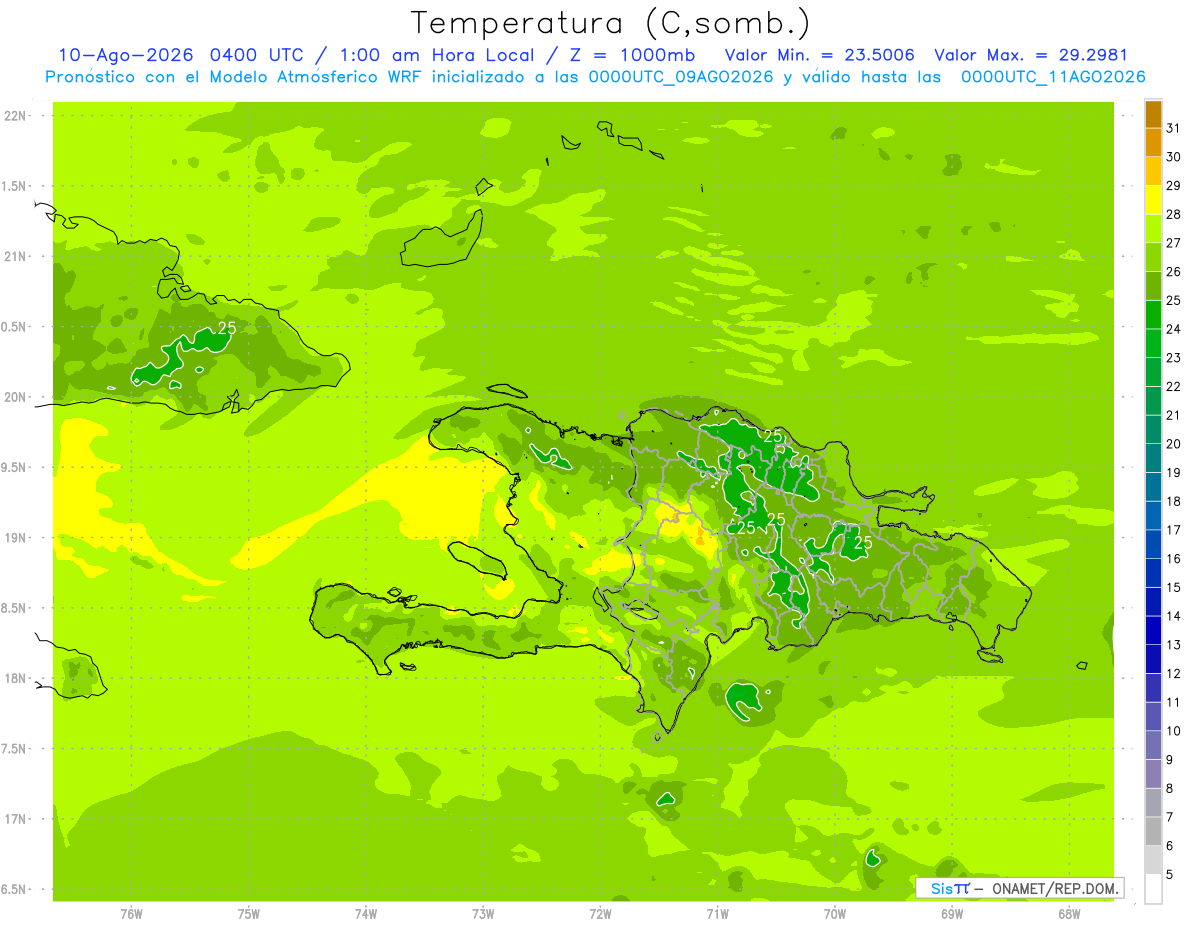The image size is (1200, 927).
Task: Click the '70W' longitude label
Action: (x=834, y=914)
